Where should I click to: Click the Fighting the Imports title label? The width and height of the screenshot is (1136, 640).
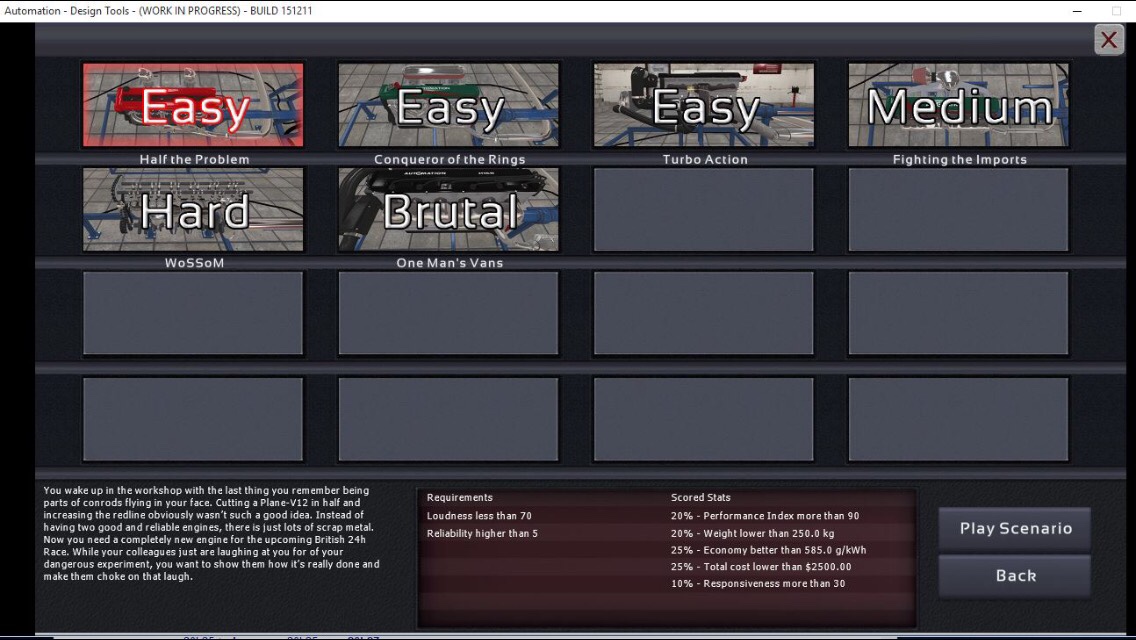pos(959,159)
